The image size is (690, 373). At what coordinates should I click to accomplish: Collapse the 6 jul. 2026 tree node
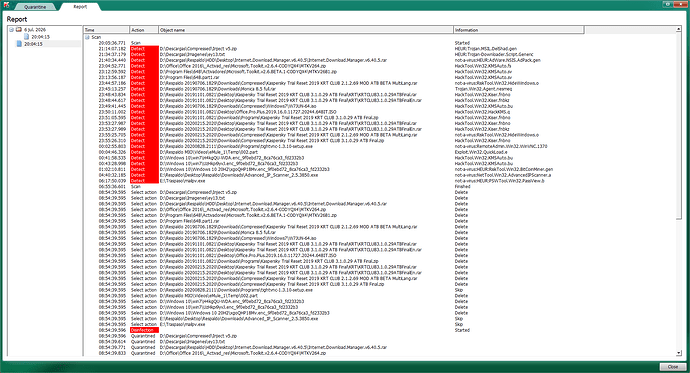click(x=12, y=30)
